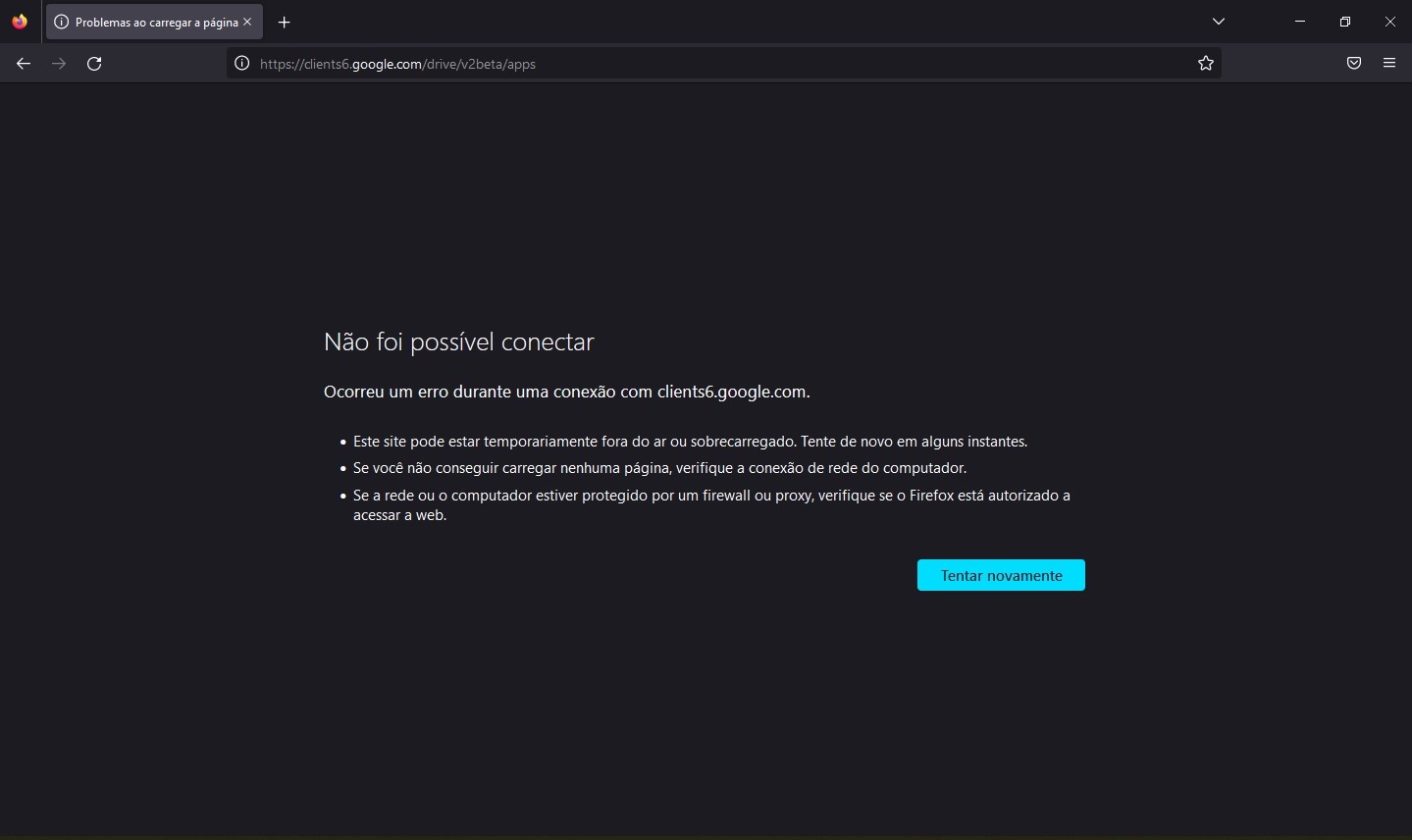Open a new tab with plus button
Image resolution: width=1412 pixels, height=840 pixels.
285,22
